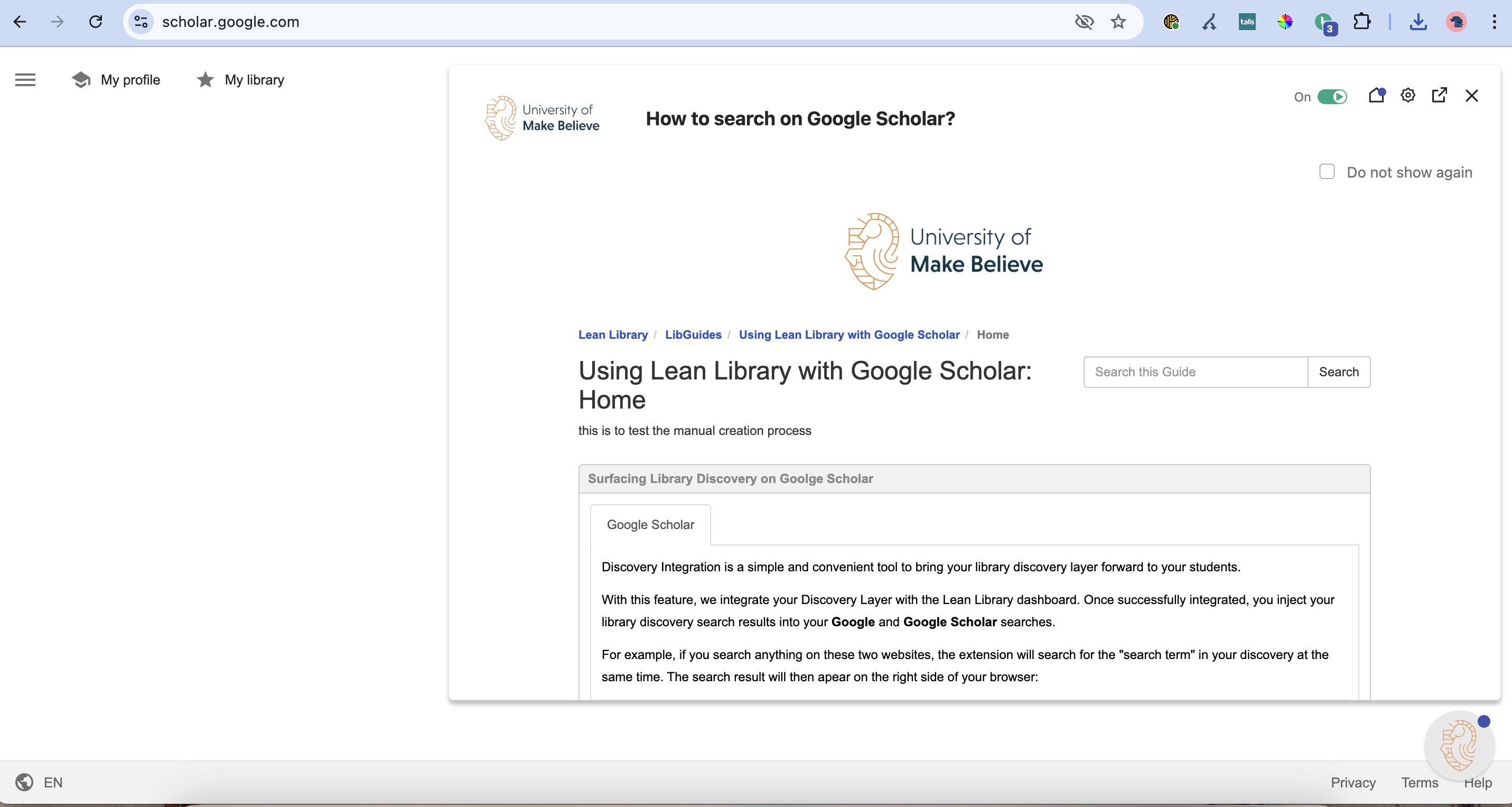The width and height of the screenshot is (1512, 807).
Task: Open the Extensions puzzle-piece menu
Action: click(1362, 22)
